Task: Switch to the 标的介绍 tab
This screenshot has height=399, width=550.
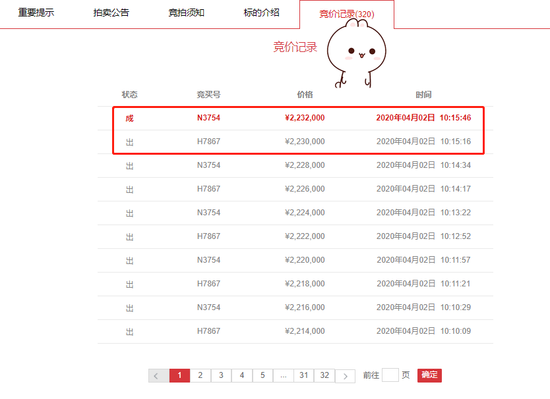Action: point(261,13)
